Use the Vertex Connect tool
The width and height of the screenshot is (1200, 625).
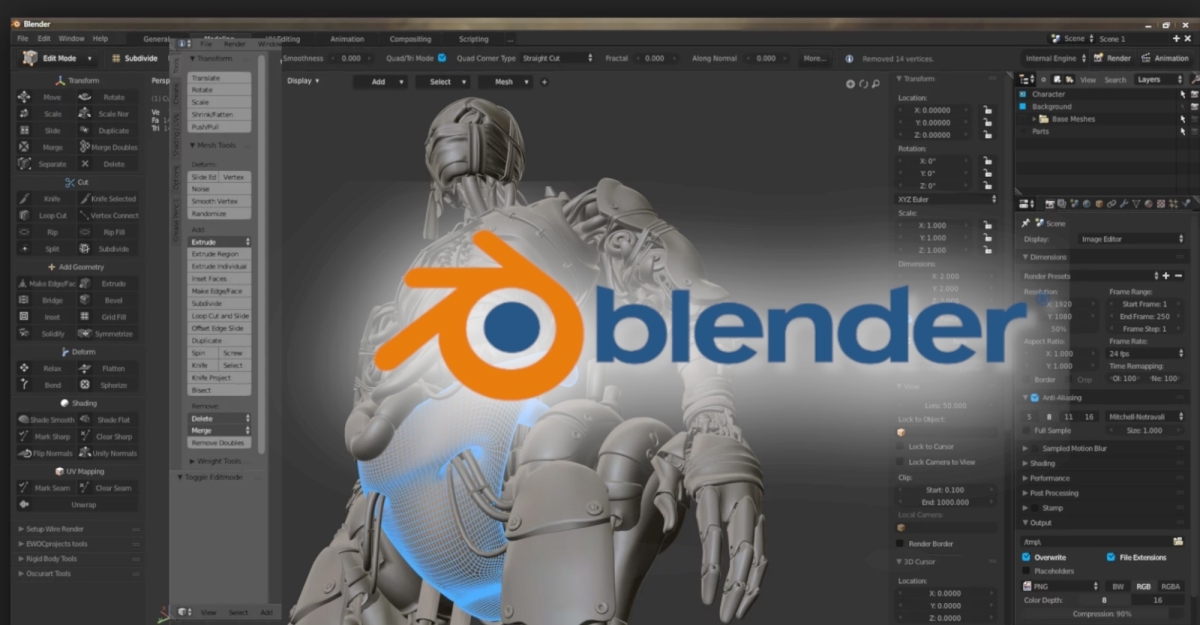(x=108, y=215)
